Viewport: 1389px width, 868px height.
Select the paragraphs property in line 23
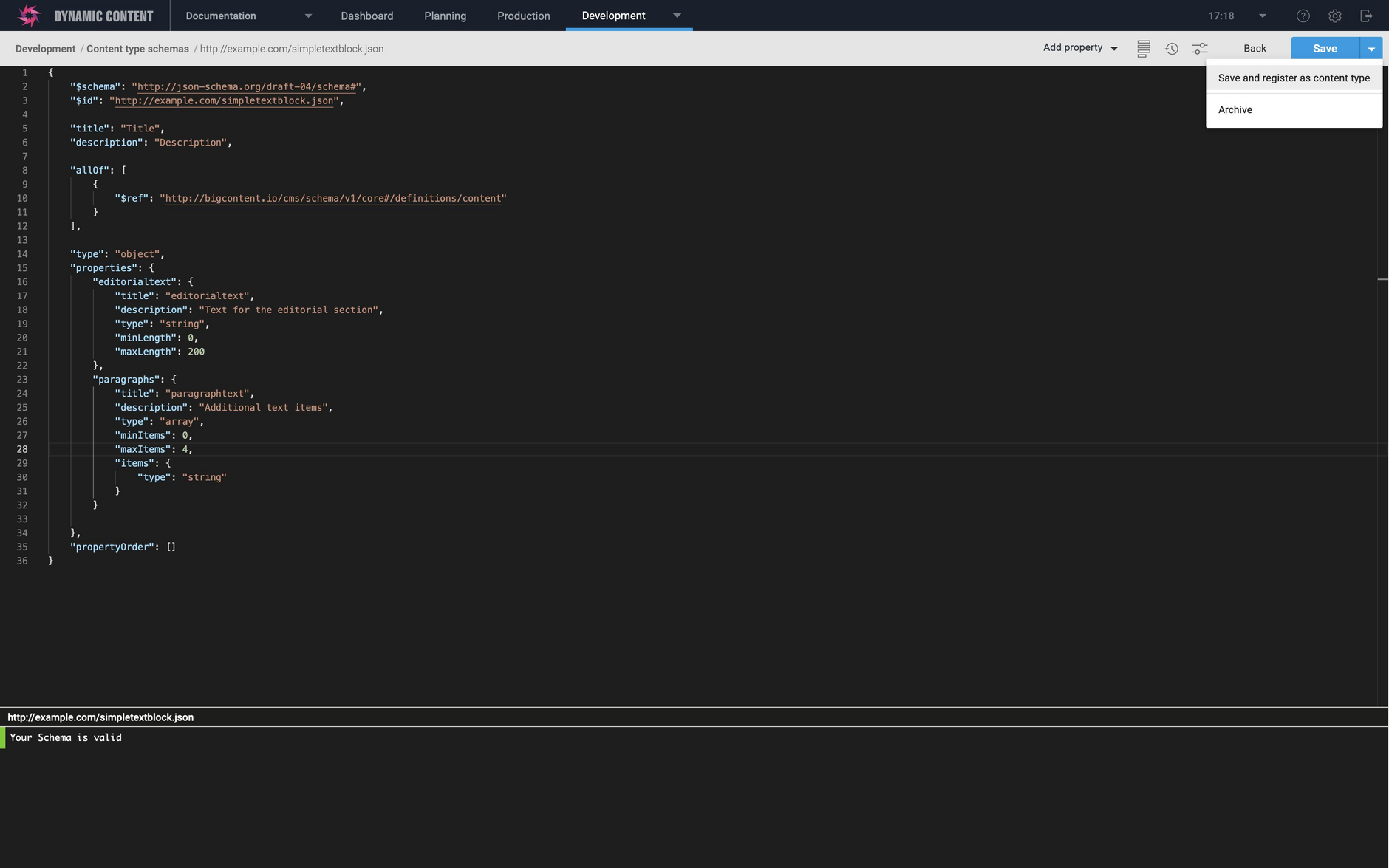pos(126,379)
